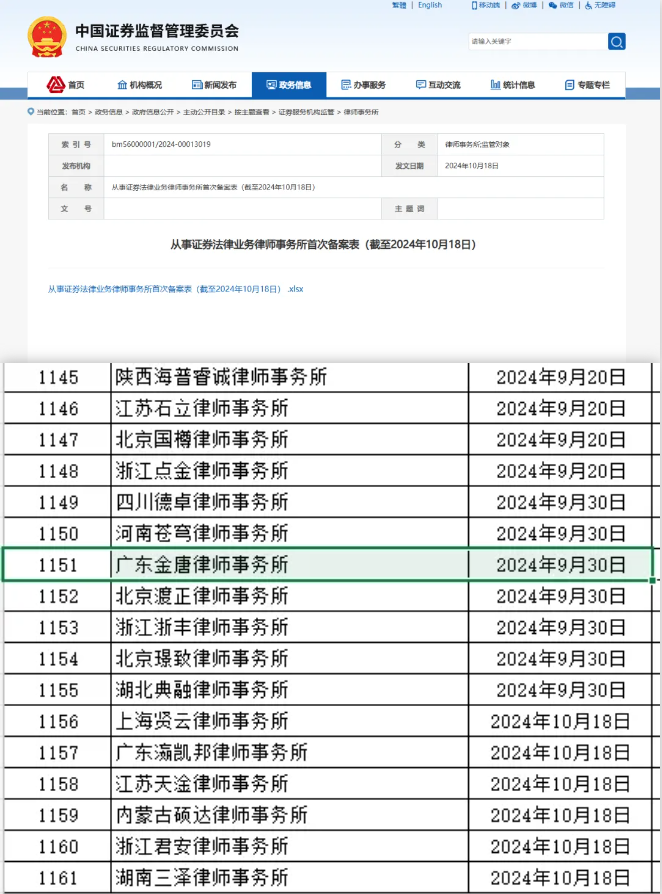Click serial number cell 1156

[58, 721]
